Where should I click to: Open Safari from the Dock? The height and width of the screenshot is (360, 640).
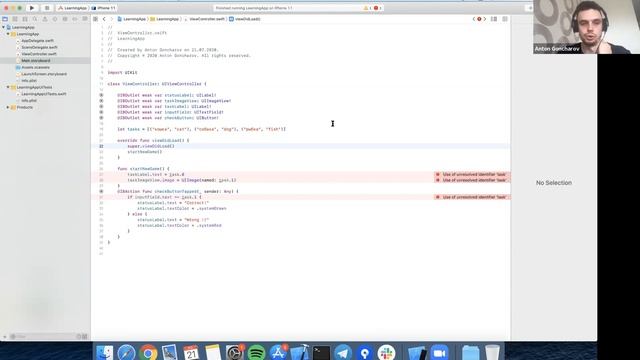click(x=127, y=353)
